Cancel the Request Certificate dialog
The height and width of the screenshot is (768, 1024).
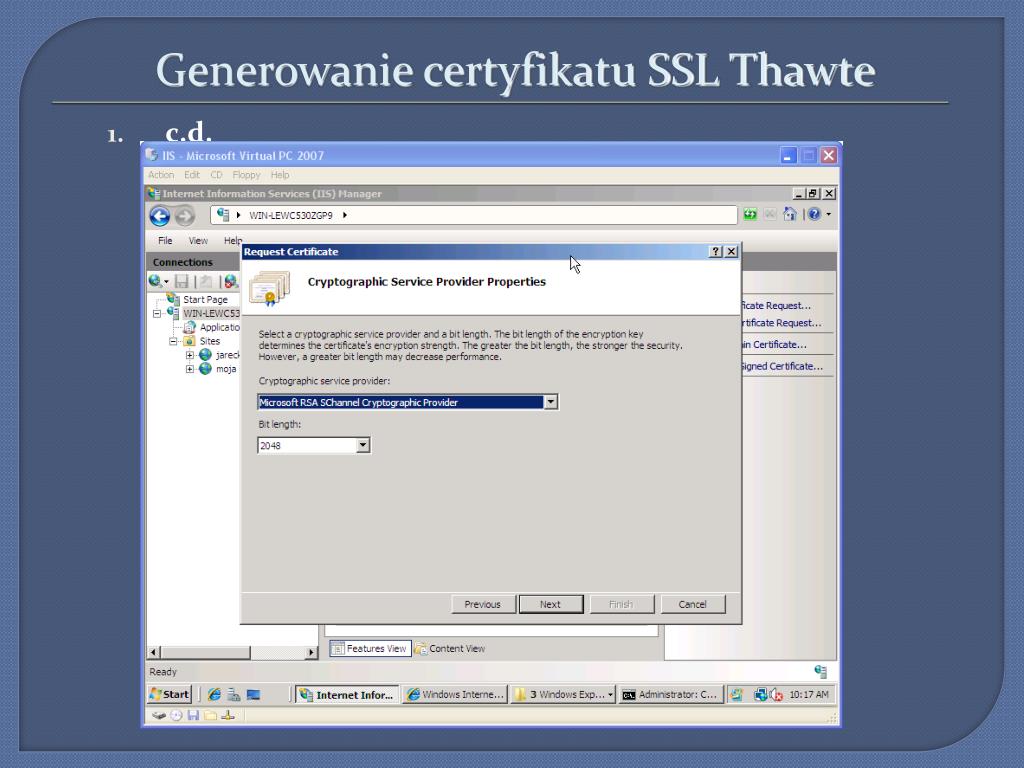click(x=692, y=604)
